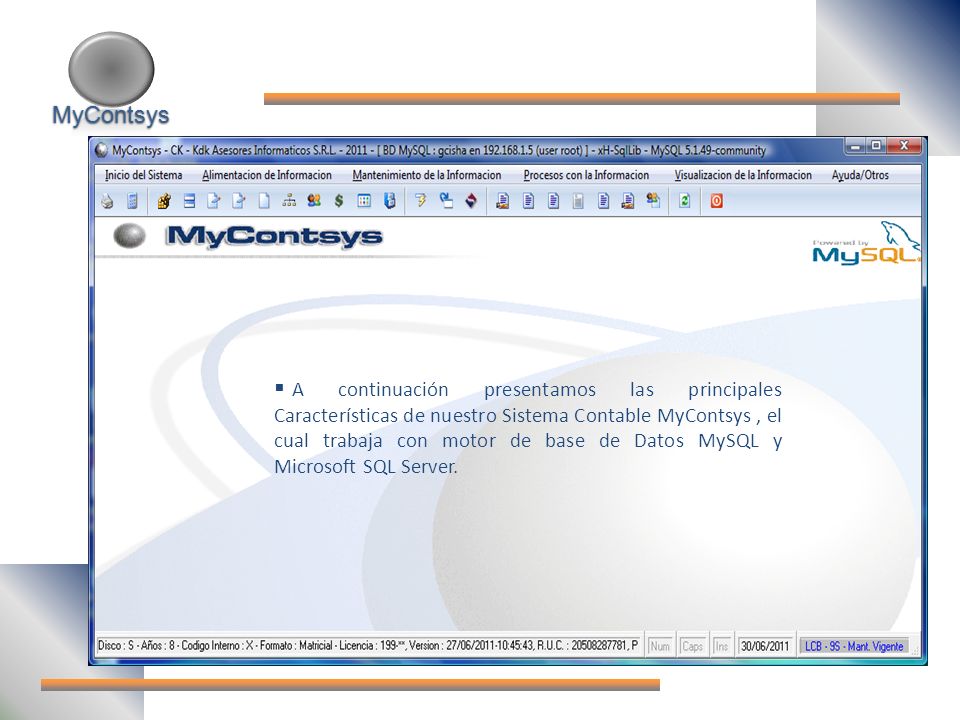Click the window with blue arrow icon
This screenshot has width=960, height=720.
(x=446, y=201)
